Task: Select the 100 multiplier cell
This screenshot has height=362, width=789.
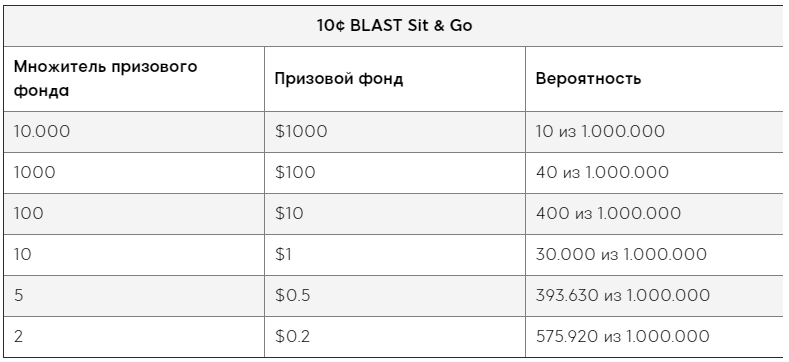Action: coord(134,213)
